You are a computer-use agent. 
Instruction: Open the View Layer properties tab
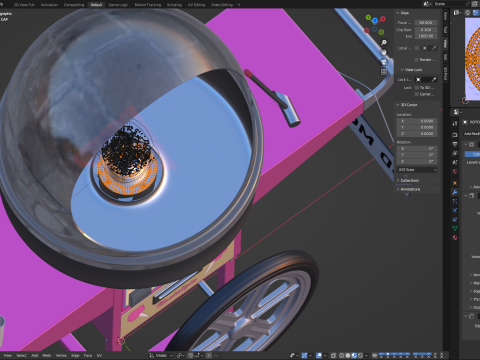[x=455, y=153]
